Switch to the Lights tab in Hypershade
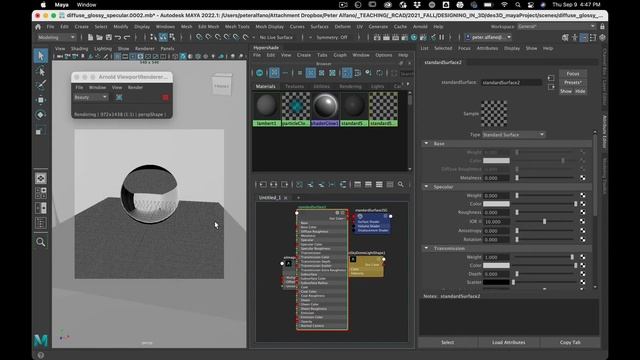 pyautogui.click(x=378, y=86)
